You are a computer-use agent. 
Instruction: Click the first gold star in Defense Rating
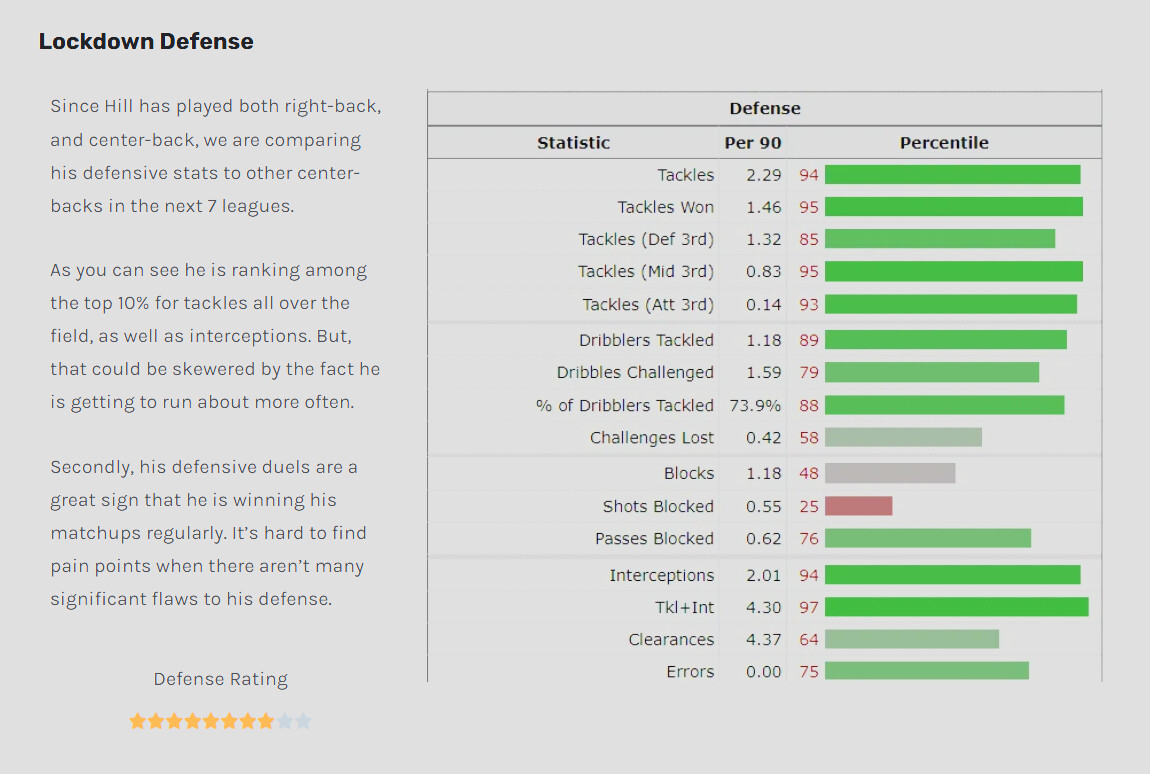click(137, 721)
